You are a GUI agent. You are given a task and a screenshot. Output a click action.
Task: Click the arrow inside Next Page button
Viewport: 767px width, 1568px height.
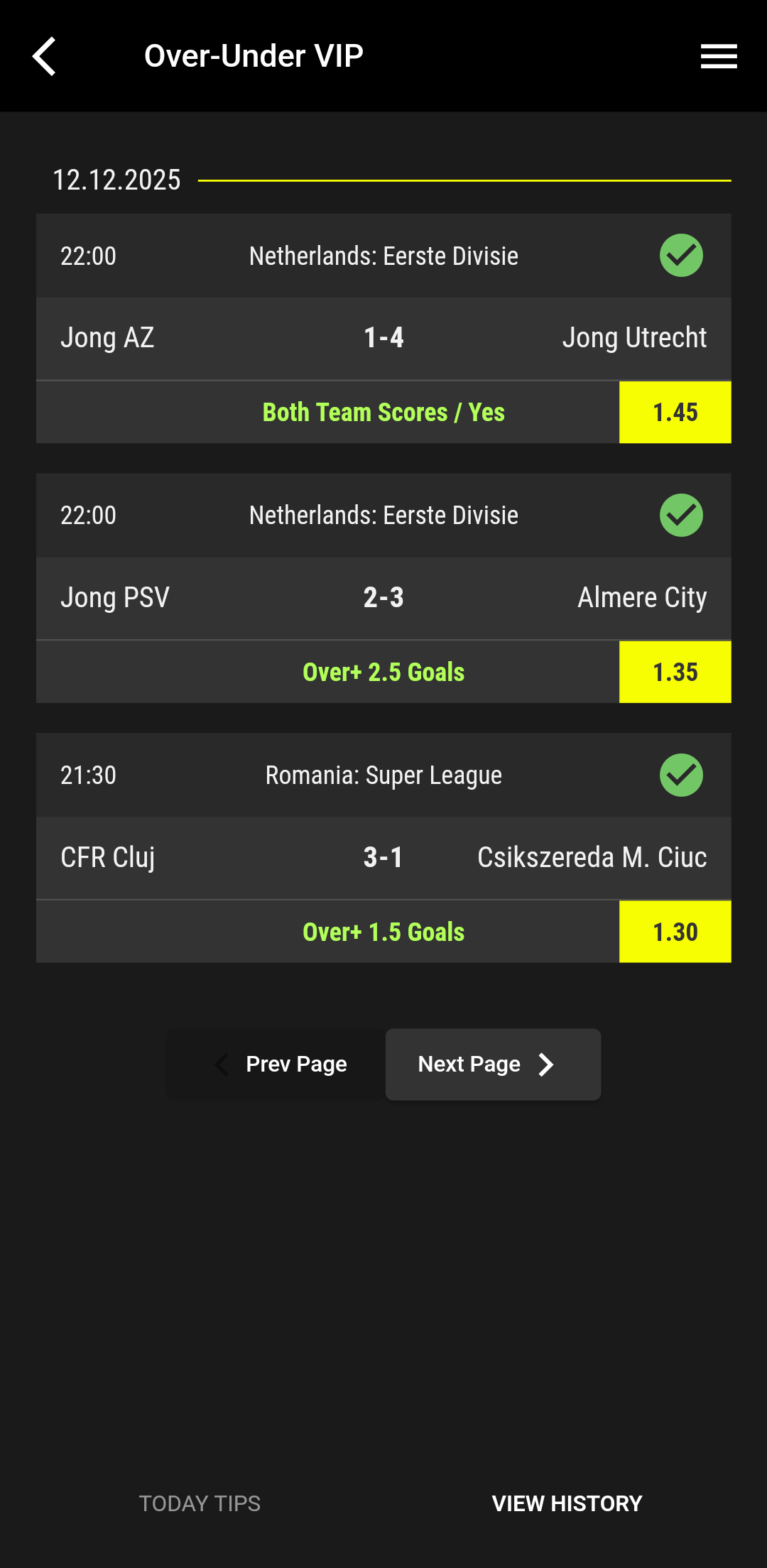(545, 1064)
